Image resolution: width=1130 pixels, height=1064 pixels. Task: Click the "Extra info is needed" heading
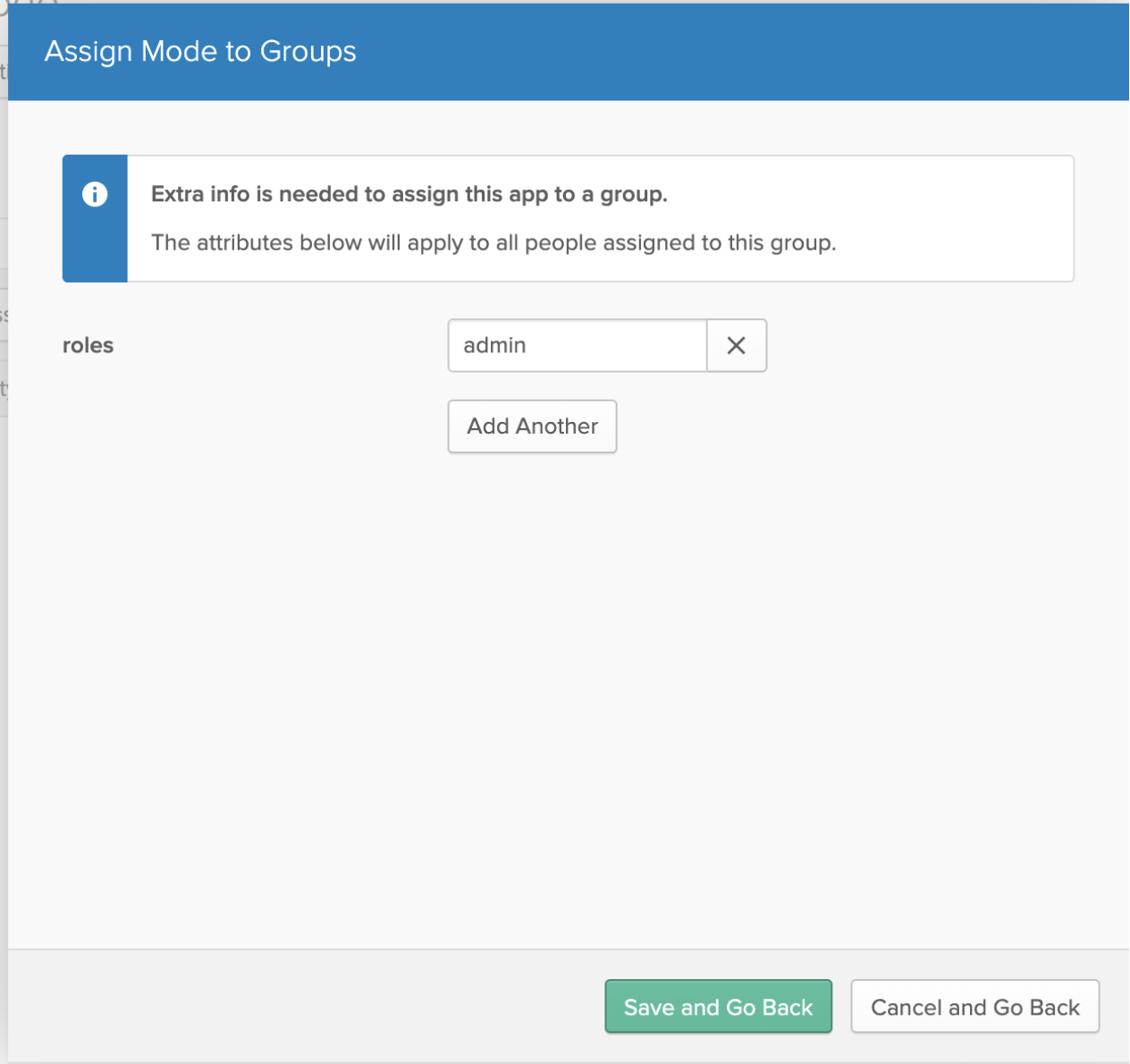[409, 194]
